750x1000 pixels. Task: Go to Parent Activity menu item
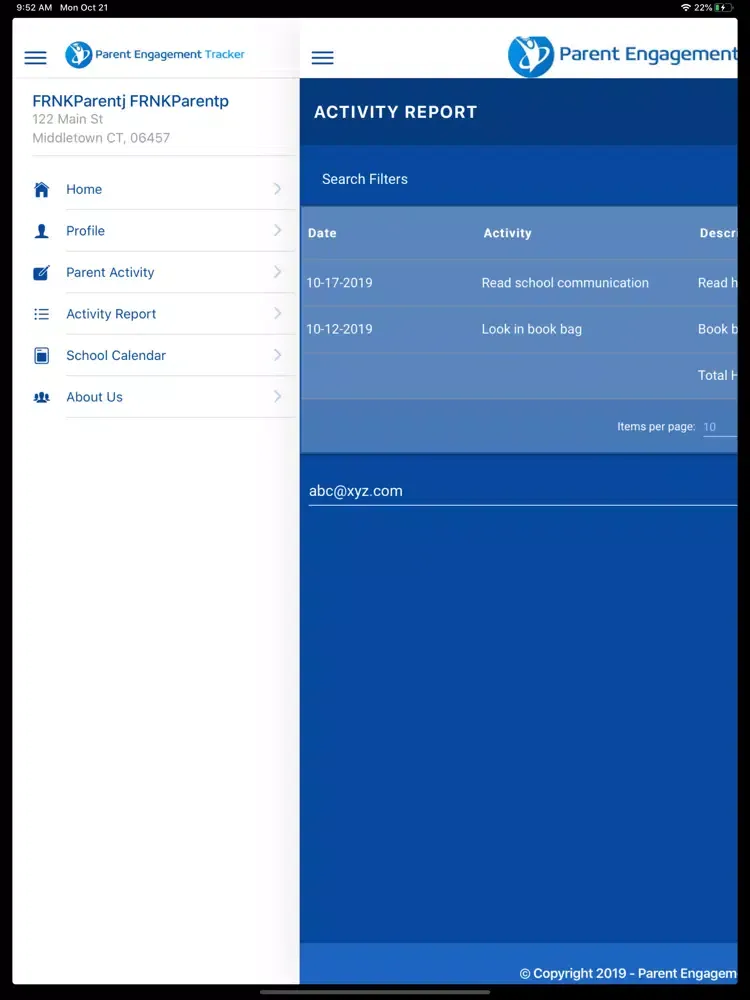164,272
